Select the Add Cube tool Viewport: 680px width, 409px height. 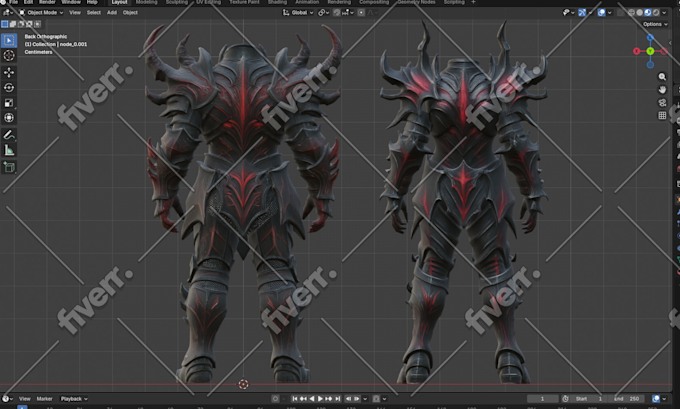(x=9, y=167)
